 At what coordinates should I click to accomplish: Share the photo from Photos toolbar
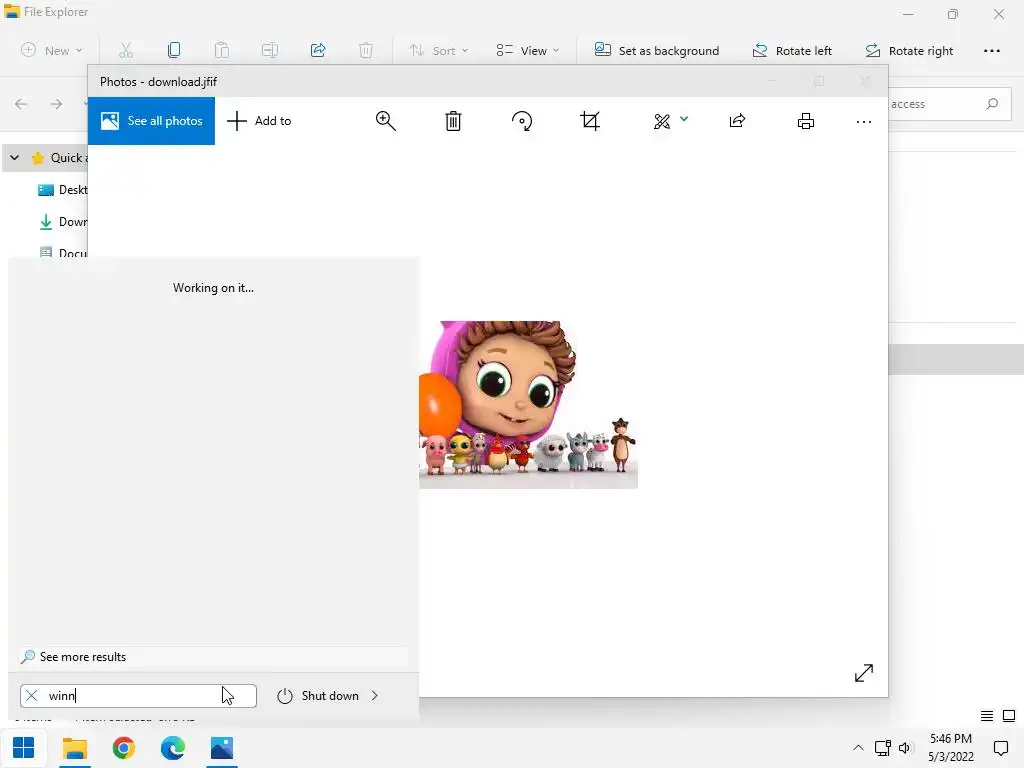click(737, 121)
